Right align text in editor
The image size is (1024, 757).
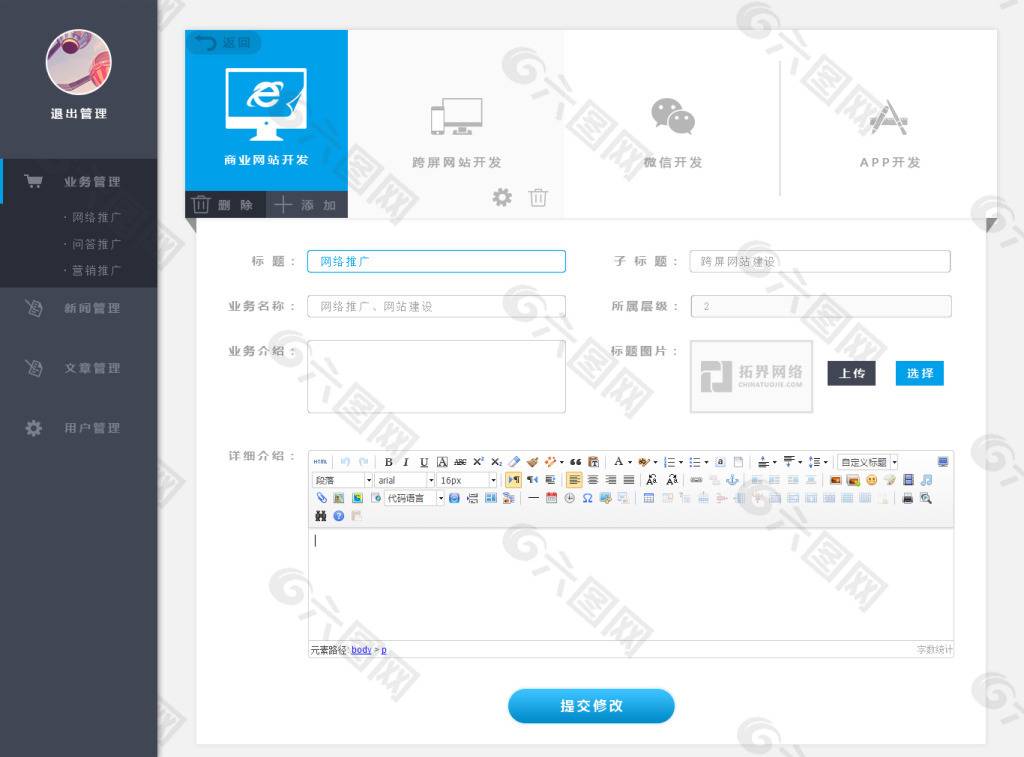point(610,480)
